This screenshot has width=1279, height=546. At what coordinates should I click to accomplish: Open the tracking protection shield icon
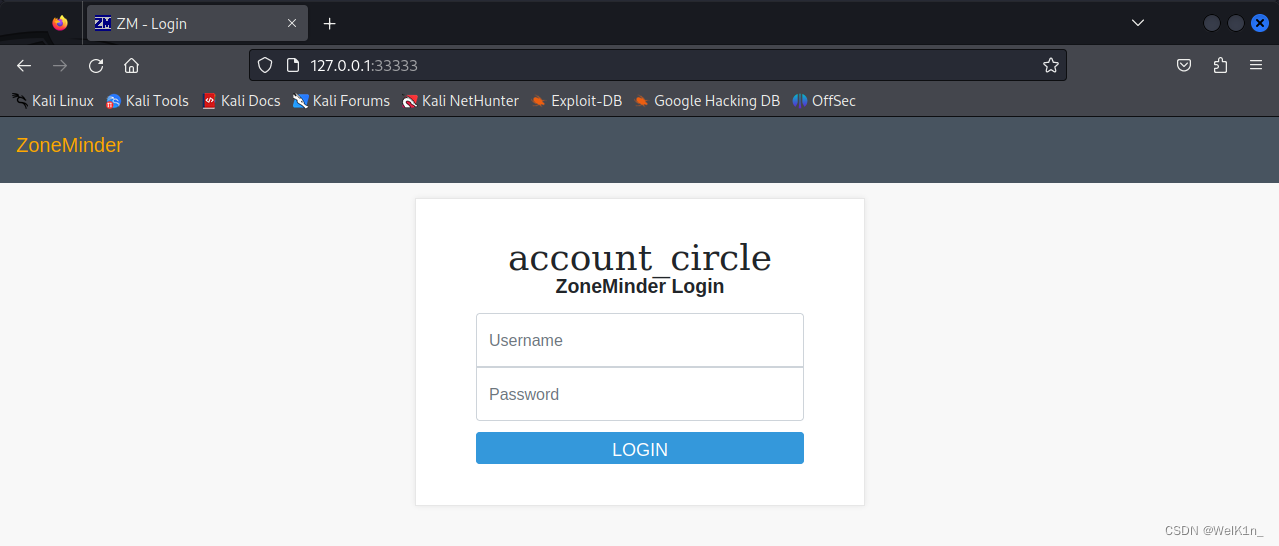click(x=265, y=65)
